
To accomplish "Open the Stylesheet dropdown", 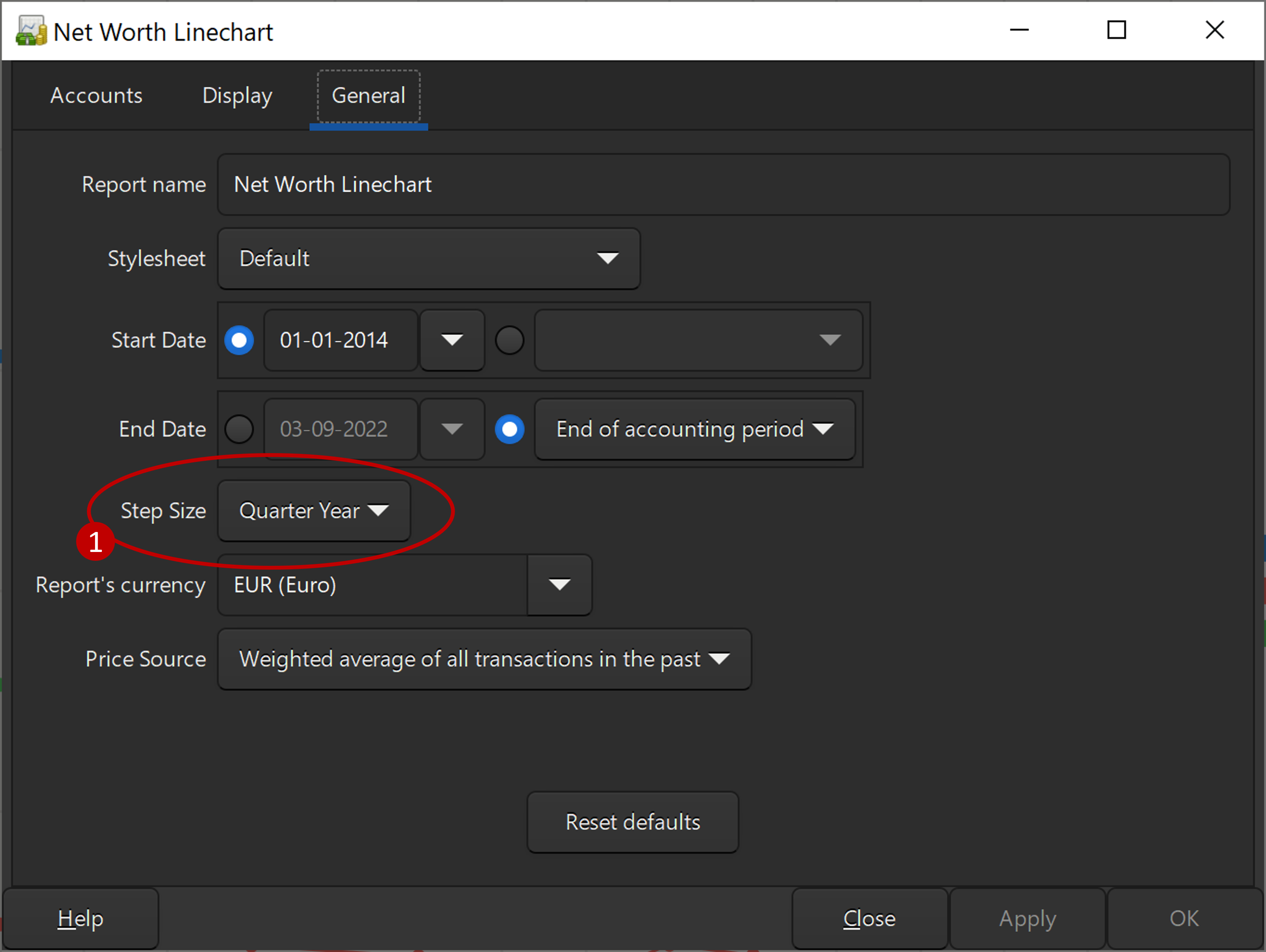I will tap(429, 259).
